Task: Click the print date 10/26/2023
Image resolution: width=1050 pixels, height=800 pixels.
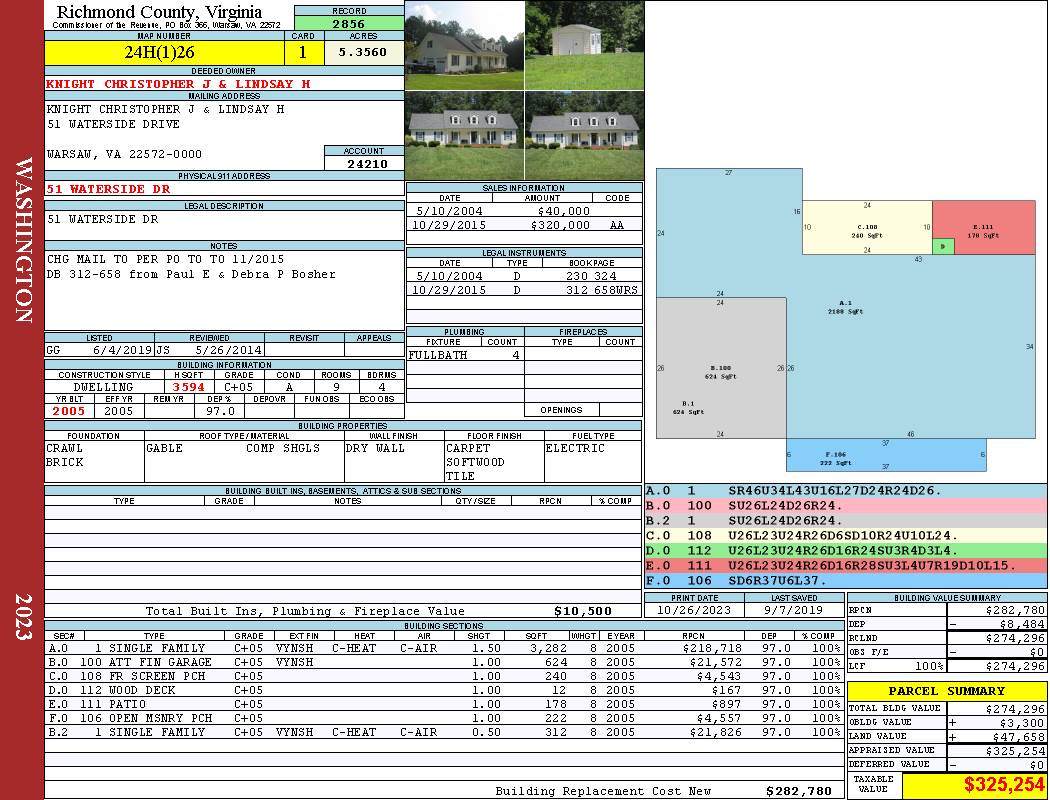Action: click(694, 610)
